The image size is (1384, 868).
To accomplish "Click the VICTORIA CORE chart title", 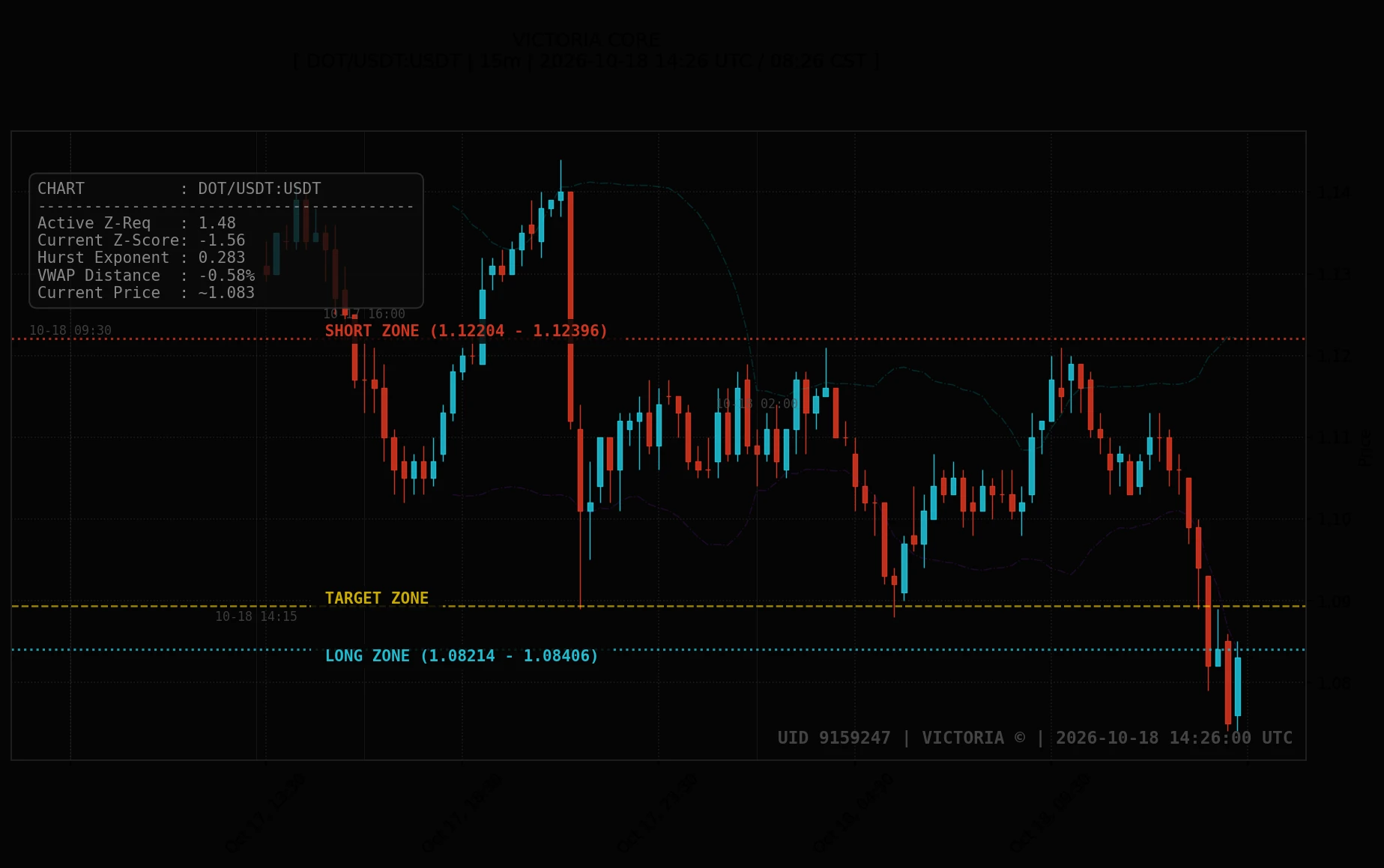I will coord(587,40).
